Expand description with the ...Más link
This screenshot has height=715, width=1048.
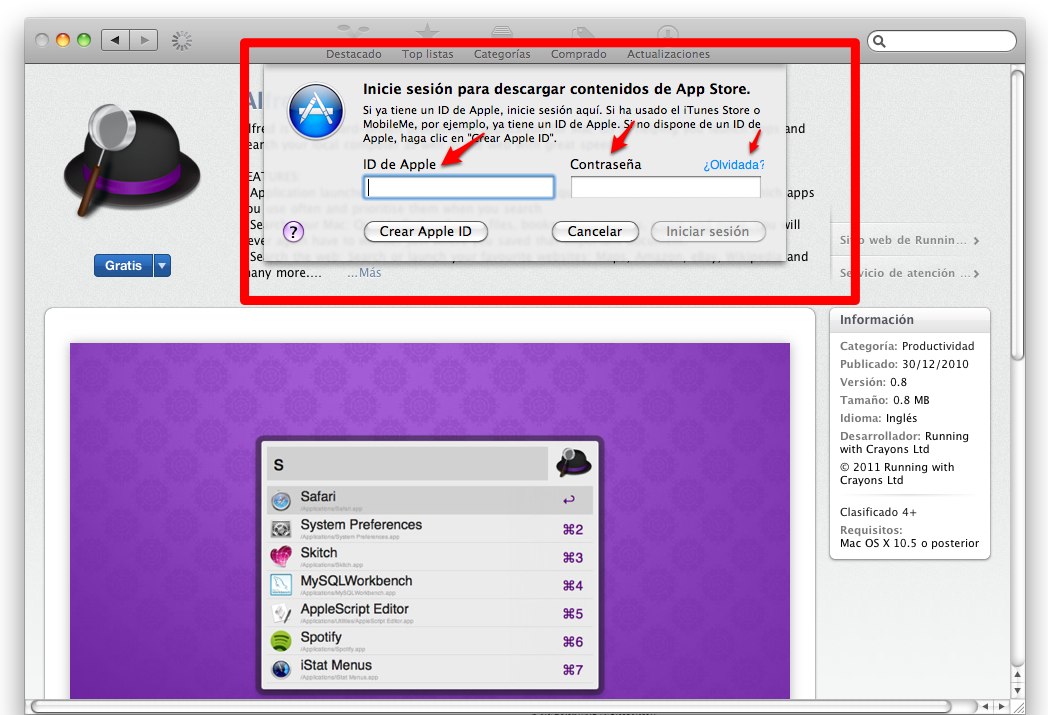click(364, 273)
